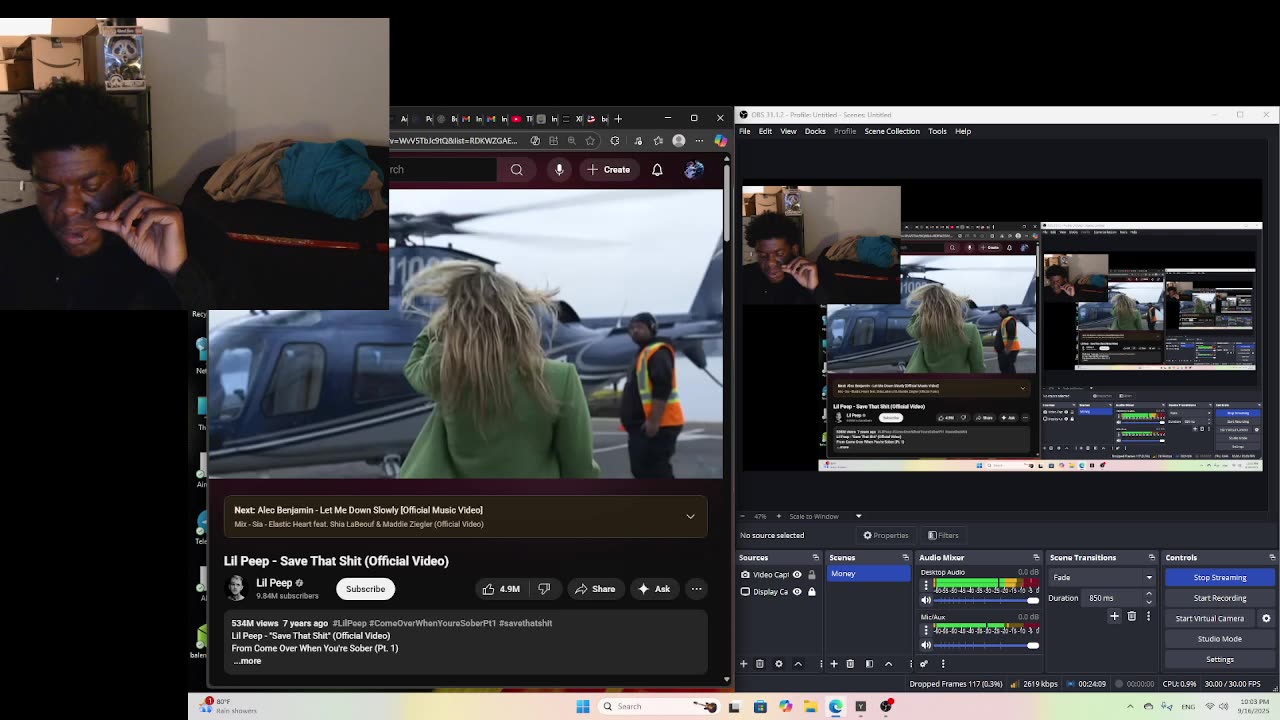The width and height of the screenshot is (1280, 720).
Task: Click Windows taskbar Search box
Action: tap(657, 706)
